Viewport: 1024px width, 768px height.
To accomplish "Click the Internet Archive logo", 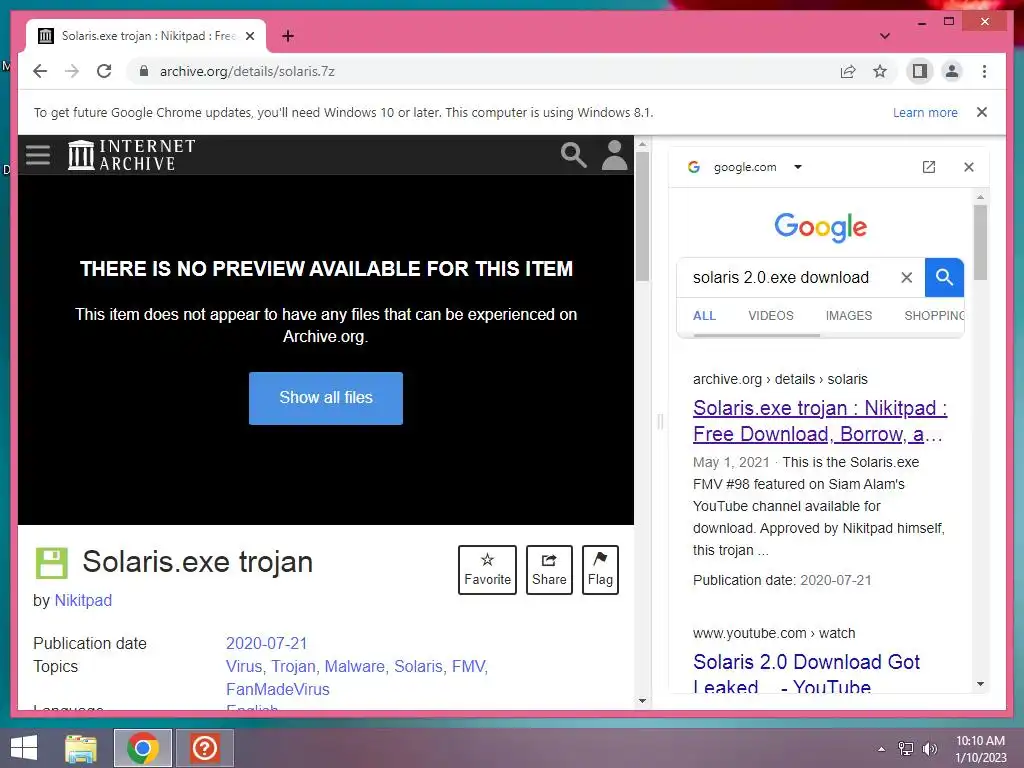I will coord(131,155).
